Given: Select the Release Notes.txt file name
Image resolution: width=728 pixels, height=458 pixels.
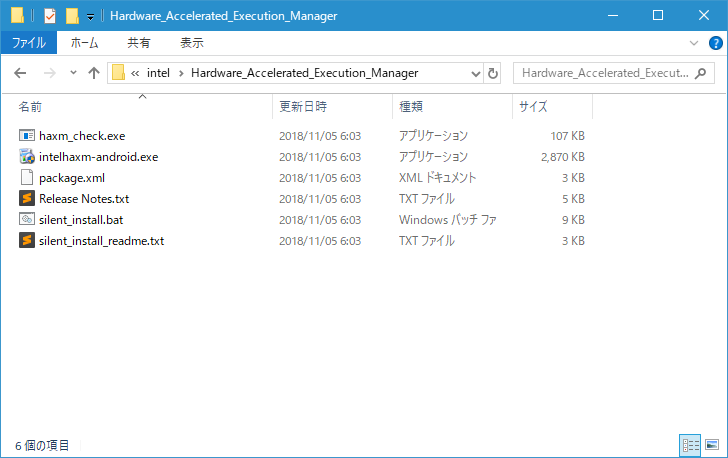Looking at the screenshot, I should click(84, 198).
